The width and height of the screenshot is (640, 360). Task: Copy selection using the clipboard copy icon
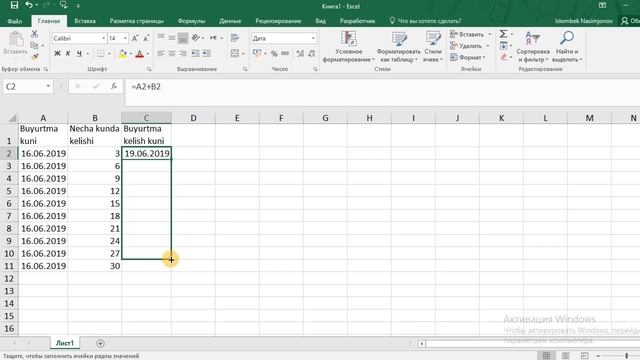[35, 45]
